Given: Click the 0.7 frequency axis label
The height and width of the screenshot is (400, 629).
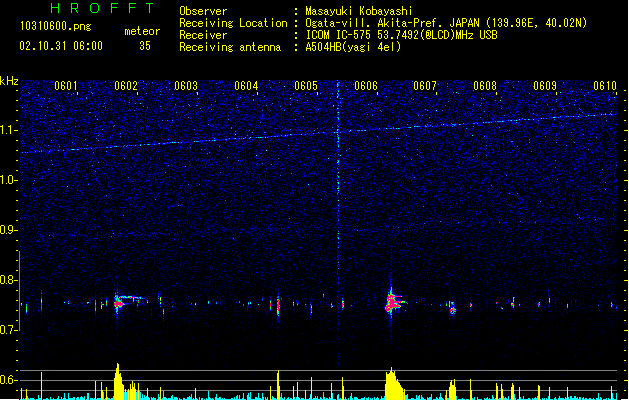Looking at the screenshot, I should (x=9, y=330).
